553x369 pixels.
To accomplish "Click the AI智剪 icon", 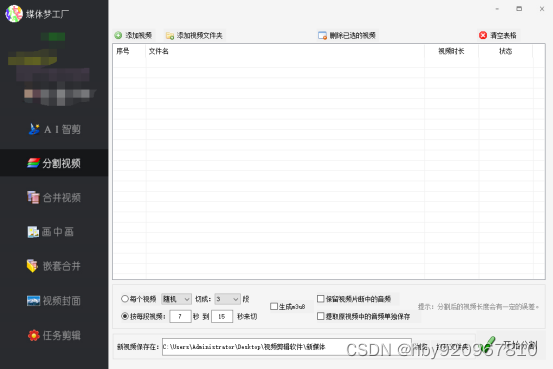I will (34, 129).
